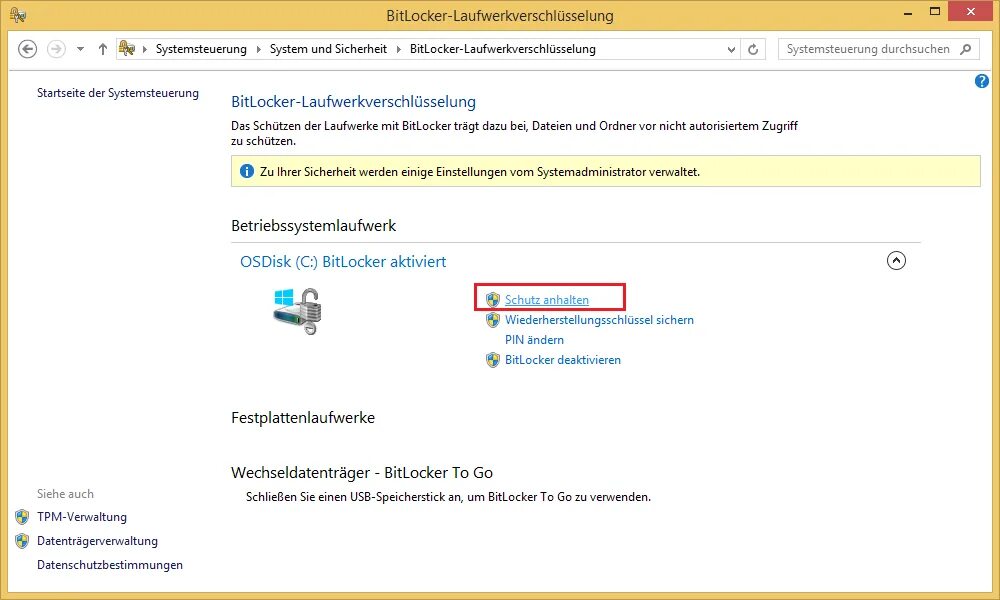Click shield icon beside Datenträgerverwaltung
Image resolution: width=1000 pixels, height=600 pixels.
tap(22, 541)
